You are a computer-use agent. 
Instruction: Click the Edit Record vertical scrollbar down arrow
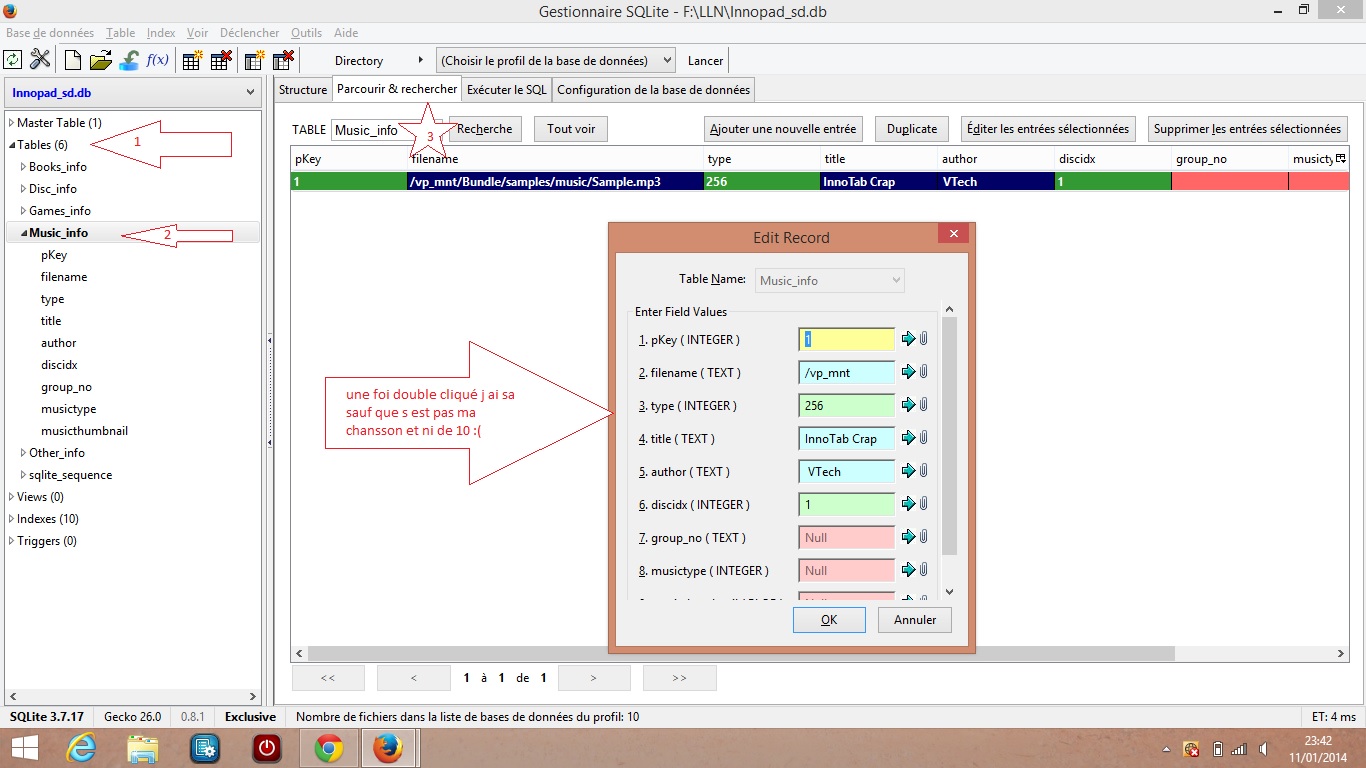[x=949, y=592]
